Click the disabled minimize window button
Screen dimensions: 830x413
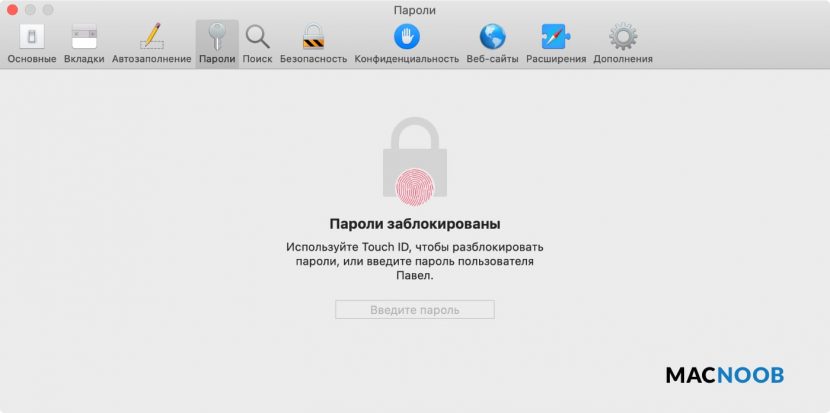point(30,10)
